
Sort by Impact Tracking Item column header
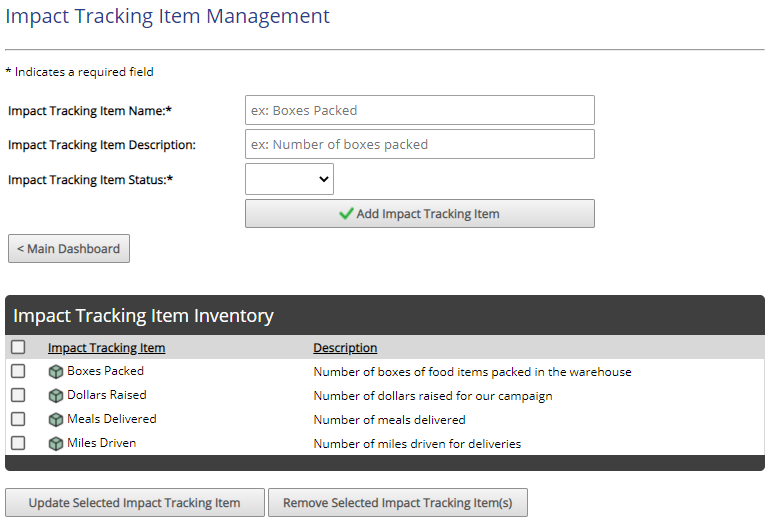[x=106, y=348]
